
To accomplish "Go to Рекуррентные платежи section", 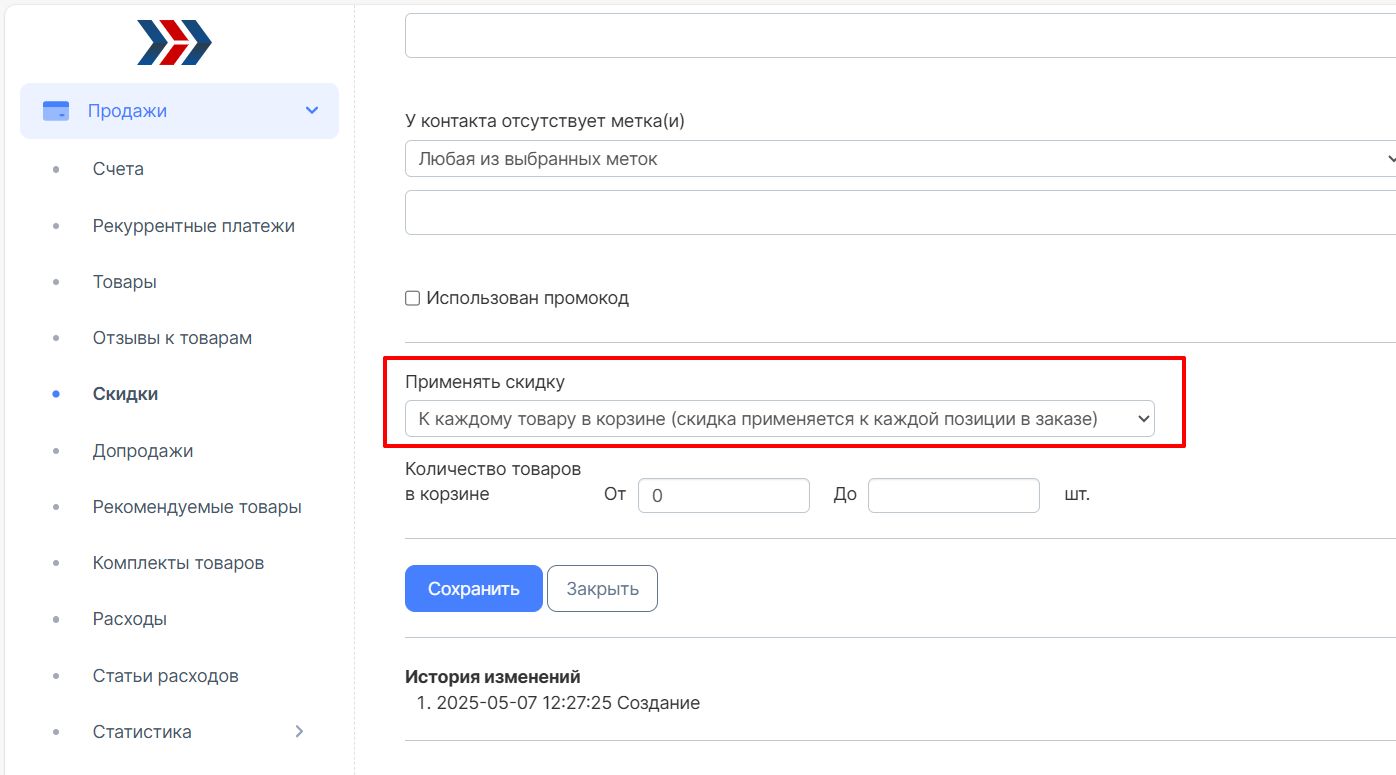I will coord(193,226).
